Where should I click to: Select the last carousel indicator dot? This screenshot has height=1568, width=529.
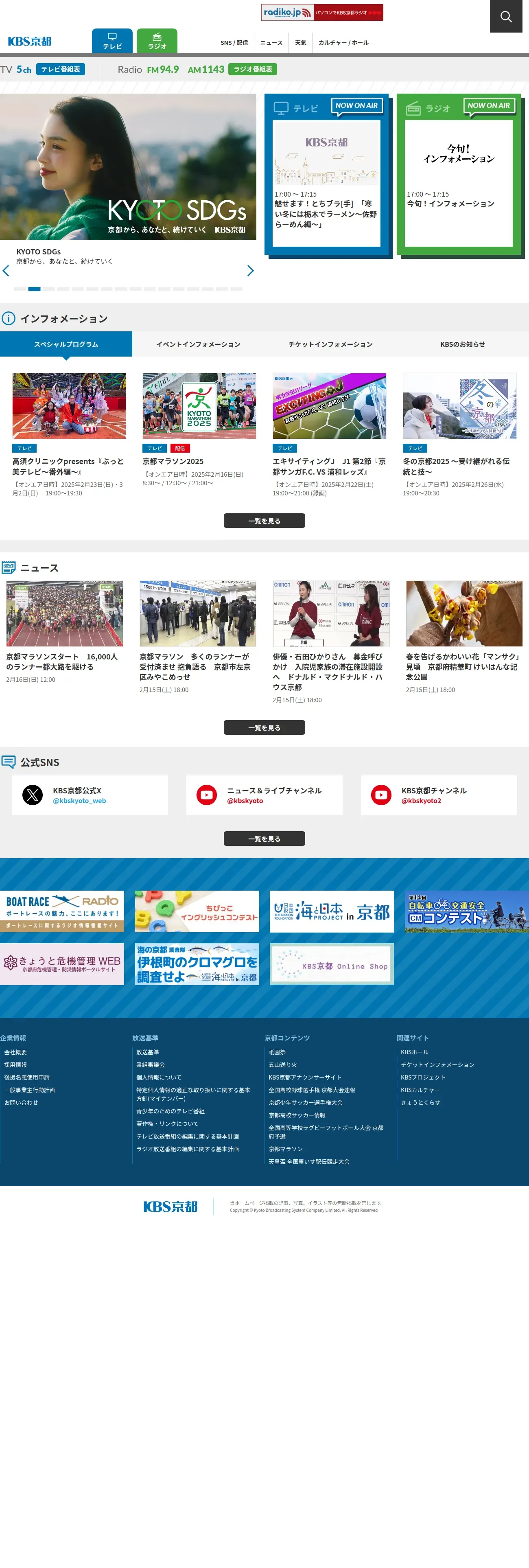pyautogui.click(x=237, y=289)
